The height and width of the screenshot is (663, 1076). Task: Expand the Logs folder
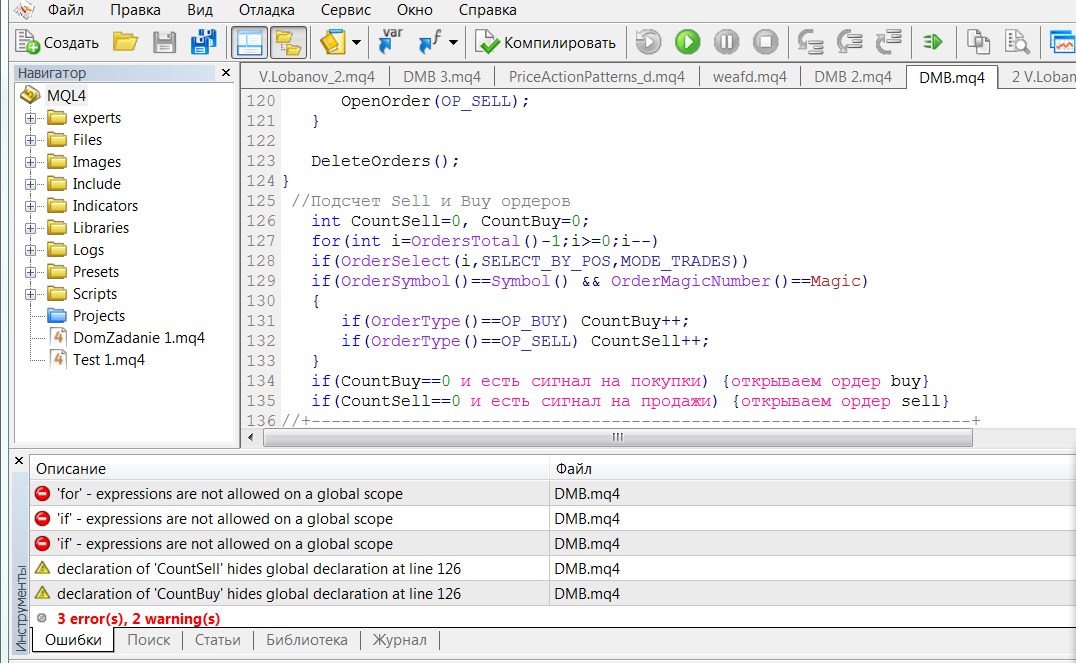30,250
